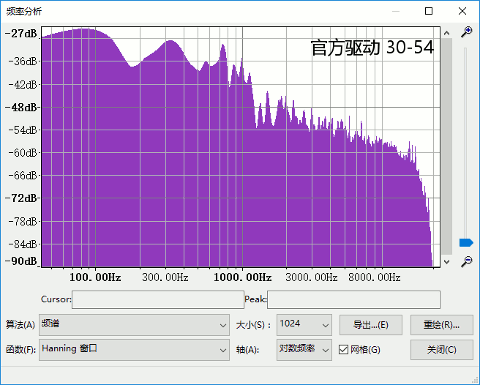Open the 轴(A) axis dropdown
The image size is (480, 385).
point(304,350)
